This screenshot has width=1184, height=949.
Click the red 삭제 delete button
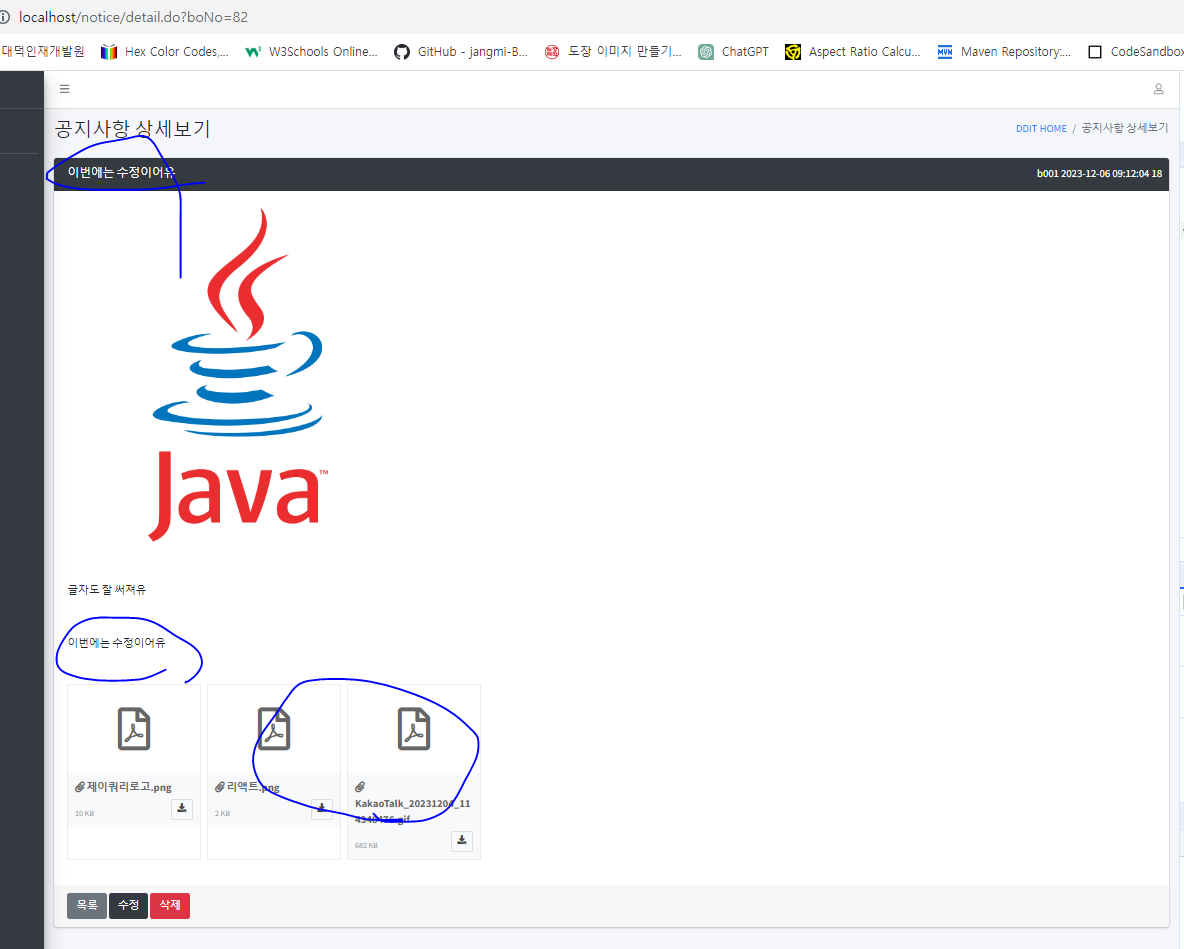[170, 905]
